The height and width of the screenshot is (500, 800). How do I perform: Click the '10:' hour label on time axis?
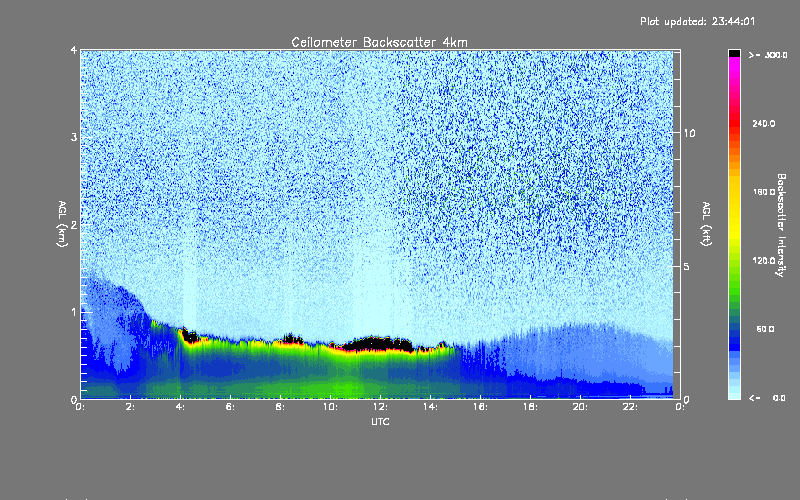330,407
